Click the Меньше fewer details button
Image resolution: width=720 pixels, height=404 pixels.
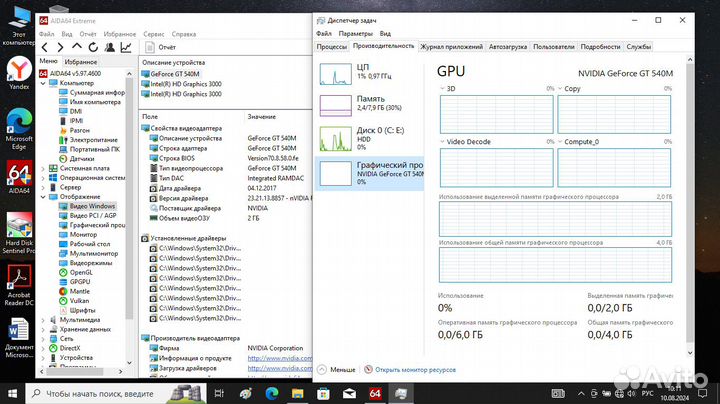(x=337, y=370)
